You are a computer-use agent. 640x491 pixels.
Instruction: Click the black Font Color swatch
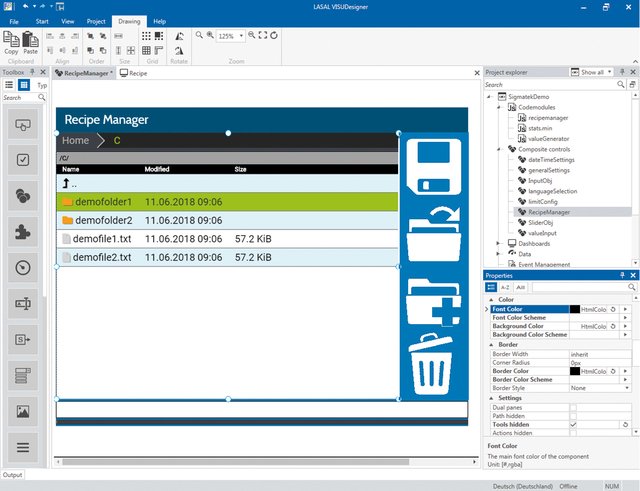point(575,309)
